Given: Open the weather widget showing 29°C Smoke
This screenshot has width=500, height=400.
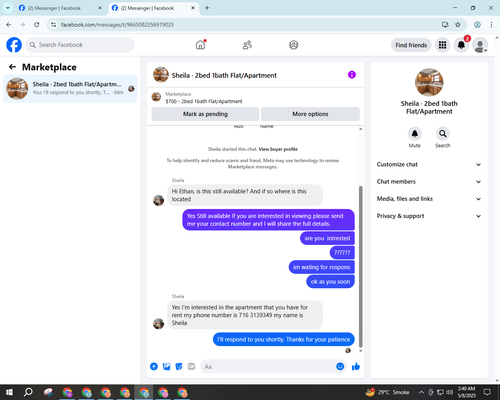Looking at the screenshot, I should coord(388,392).
